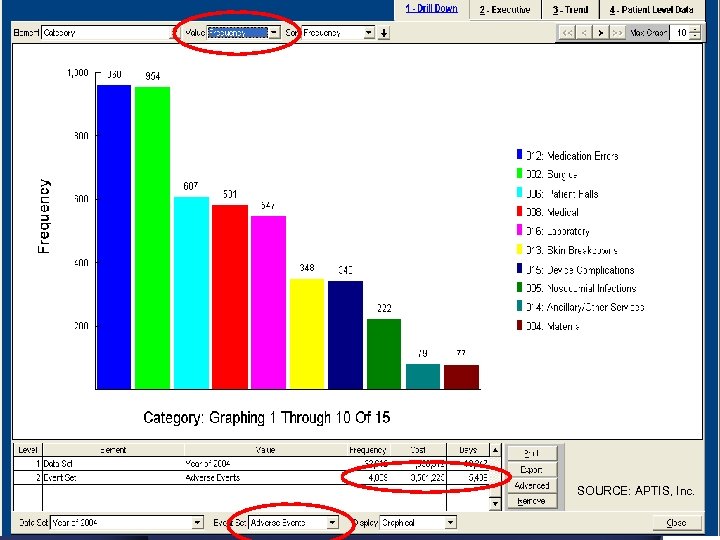The image size is (720, 540).
Task: Go to first page of graph results
Action: coord(568,33)
